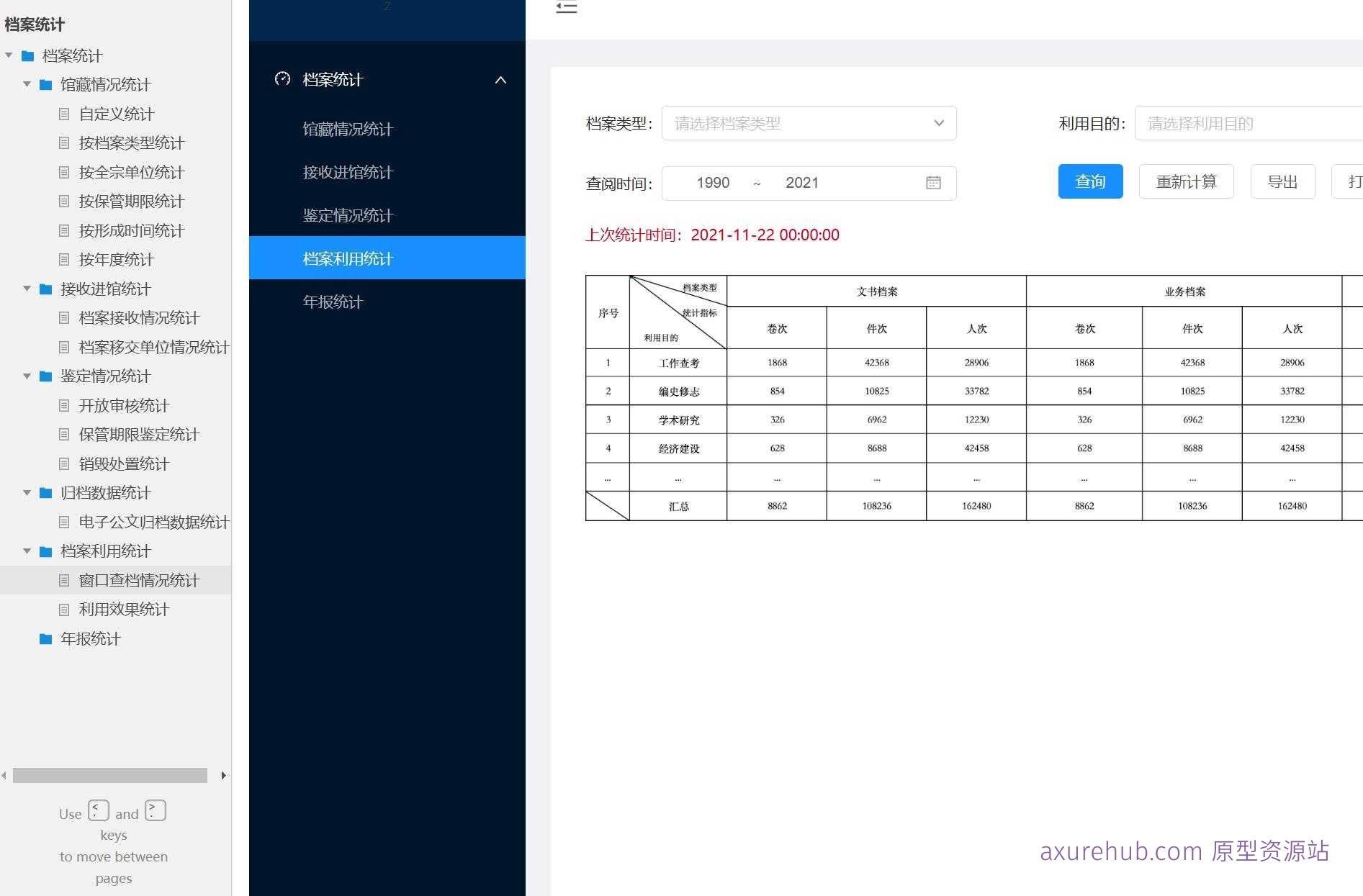Click the 导出 button

tap(1282, 181)
